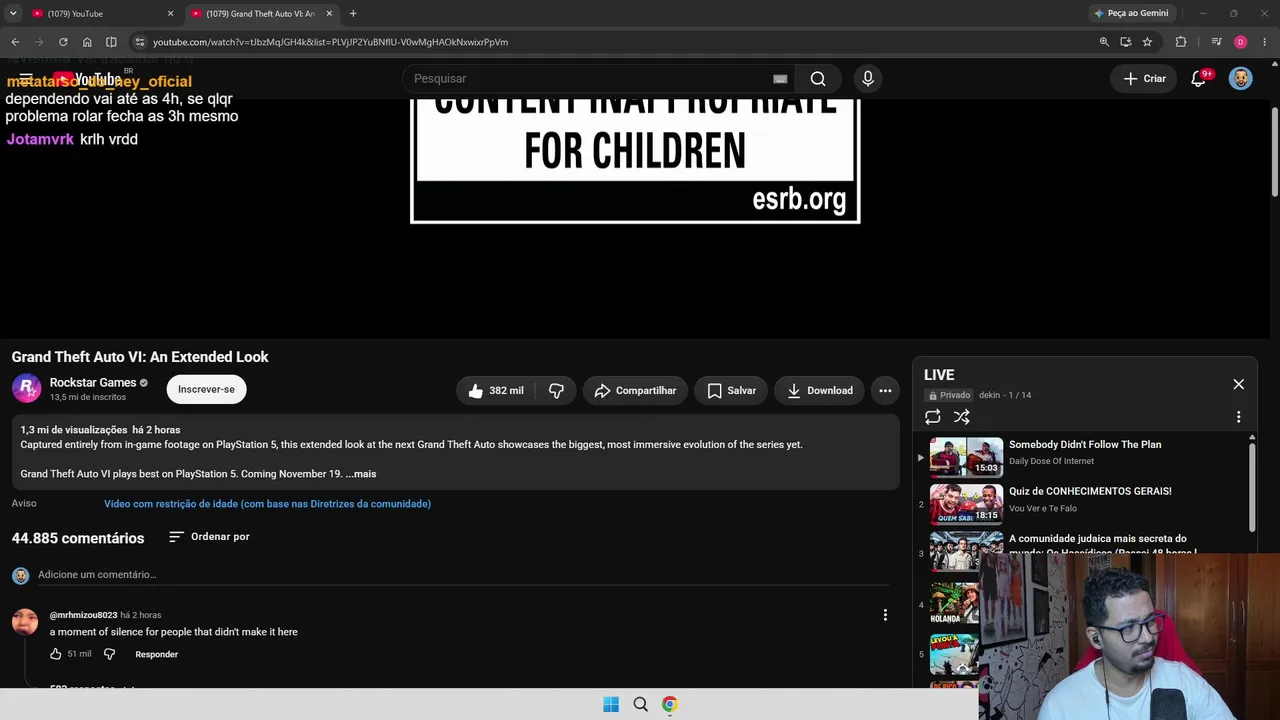This screenshot has width=1280, height=720.
Task: Click the Download button under the video
Action: pyautogui.click(x=819, y=391)
